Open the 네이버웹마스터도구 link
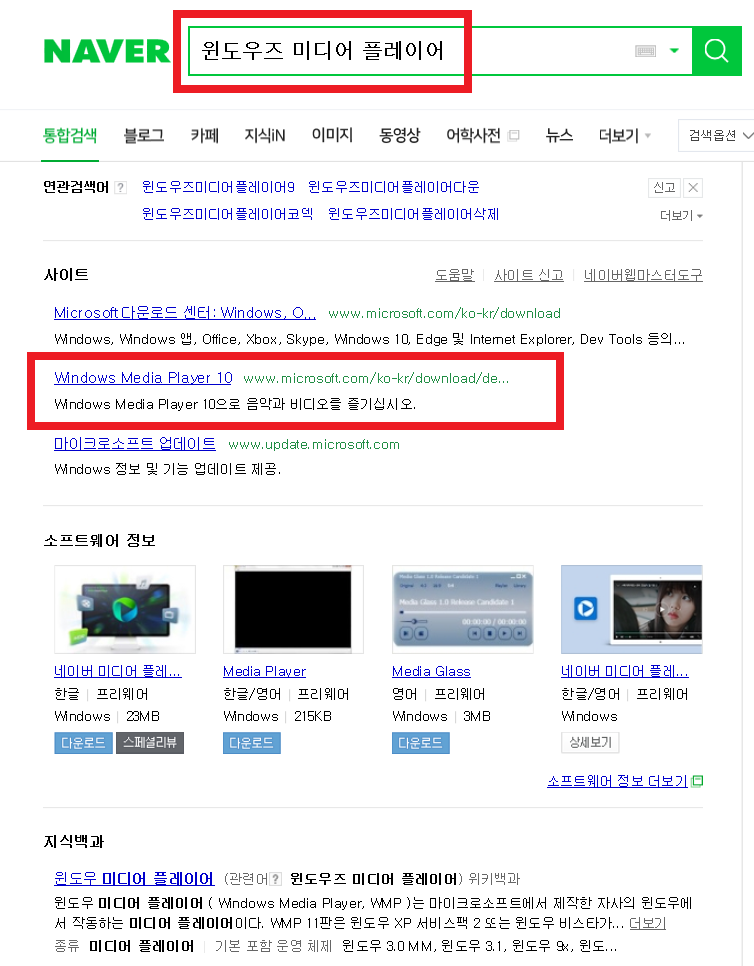Image resolution: width=754 pixels, height=966 pixels. [643, 275]
